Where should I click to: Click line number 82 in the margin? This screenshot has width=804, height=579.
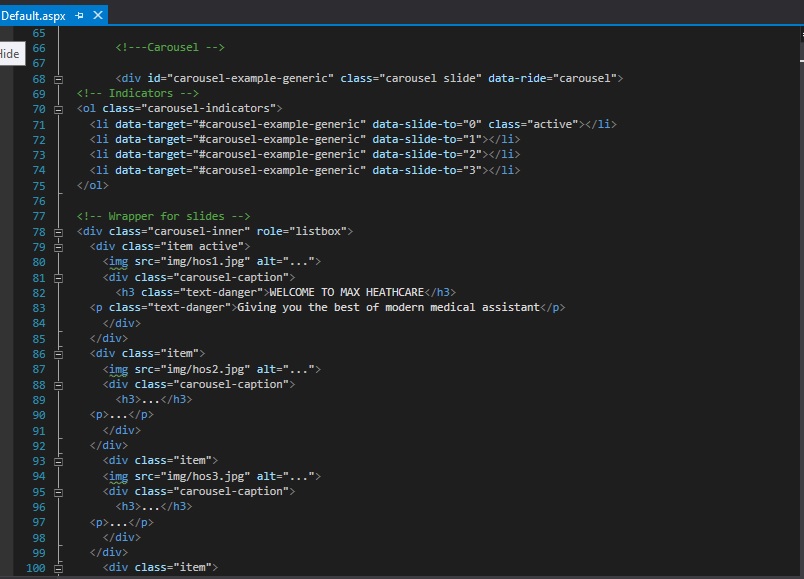(37, 292)
